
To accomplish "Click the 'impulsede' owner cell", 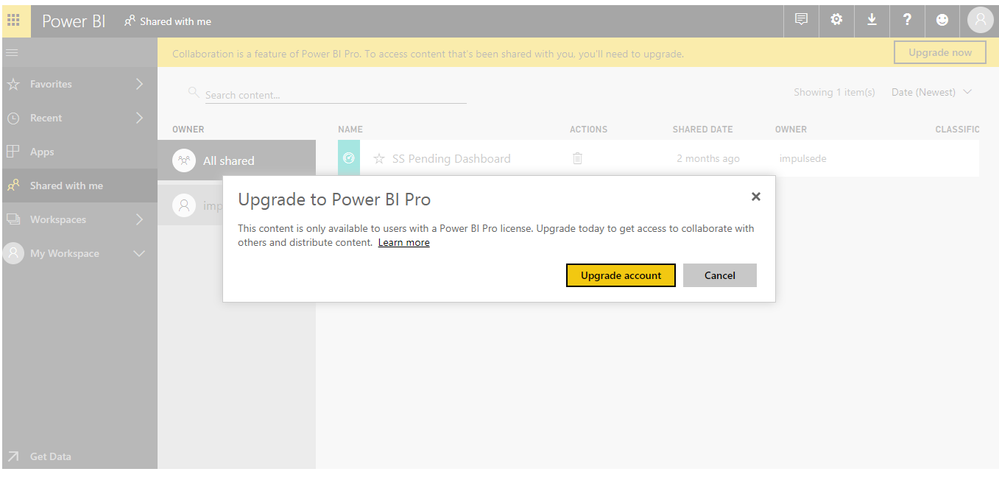I will pyautogui.click(x=803, y=159).
